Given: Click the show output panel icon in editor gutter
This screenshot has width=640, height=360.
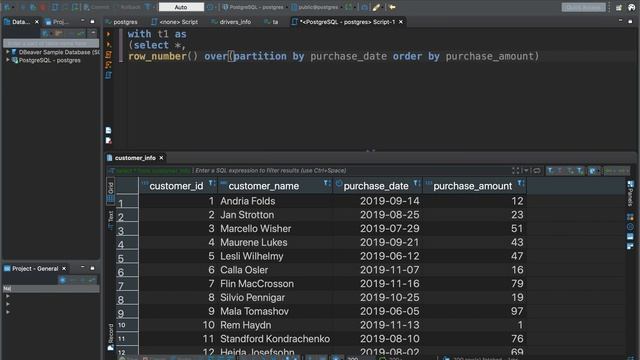Looking at the screenshot, I should 109,130.
